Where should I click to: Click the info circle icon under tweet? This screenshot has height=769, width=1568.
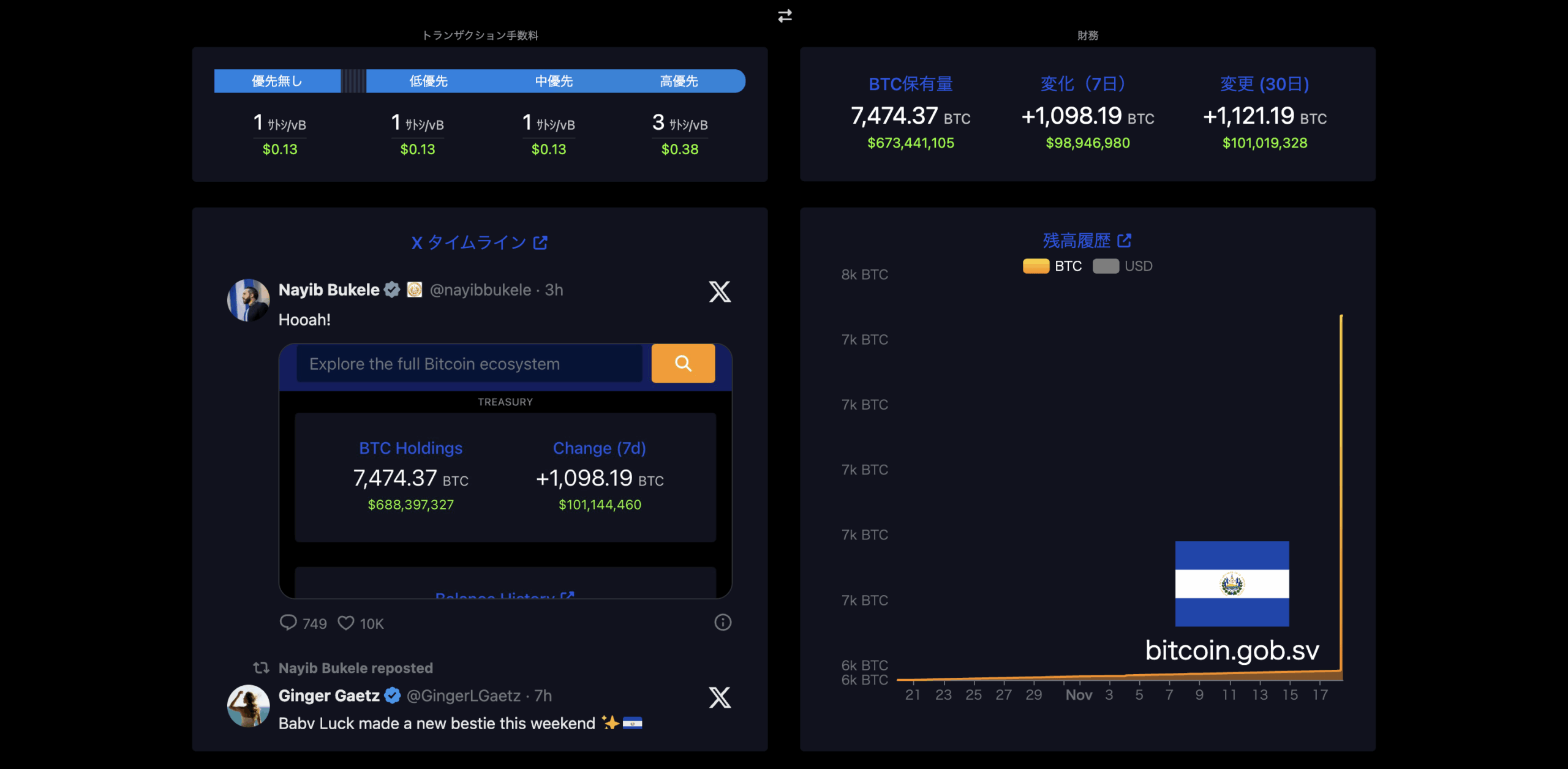(x=723, y=622)
